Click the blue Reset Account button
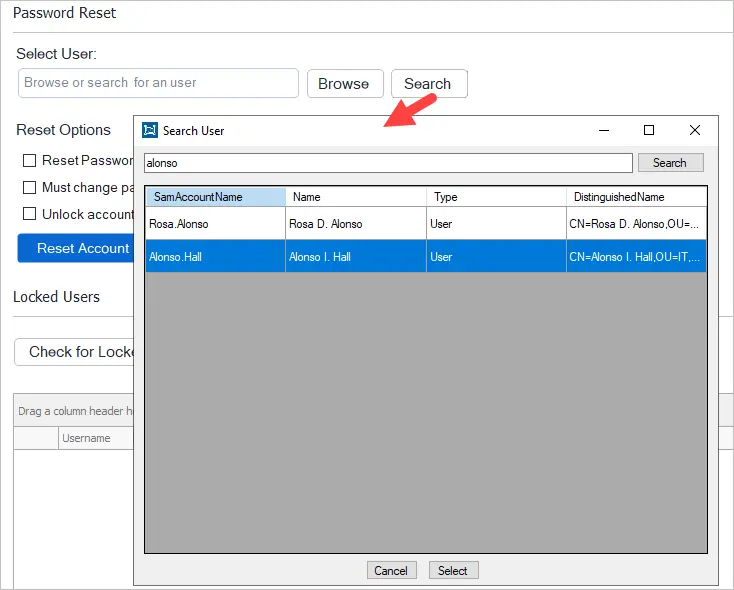The width and height of the screenshot is (734, 590). pyautogui.click(x=76, y=248)
